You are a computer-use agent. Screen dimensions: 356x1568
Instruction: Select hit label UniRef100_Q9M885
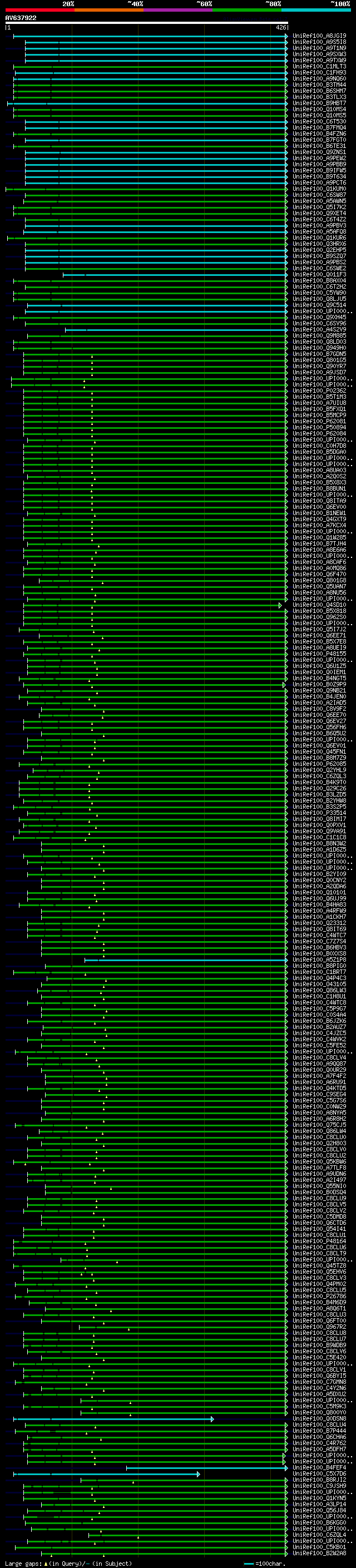click(319, 335)
